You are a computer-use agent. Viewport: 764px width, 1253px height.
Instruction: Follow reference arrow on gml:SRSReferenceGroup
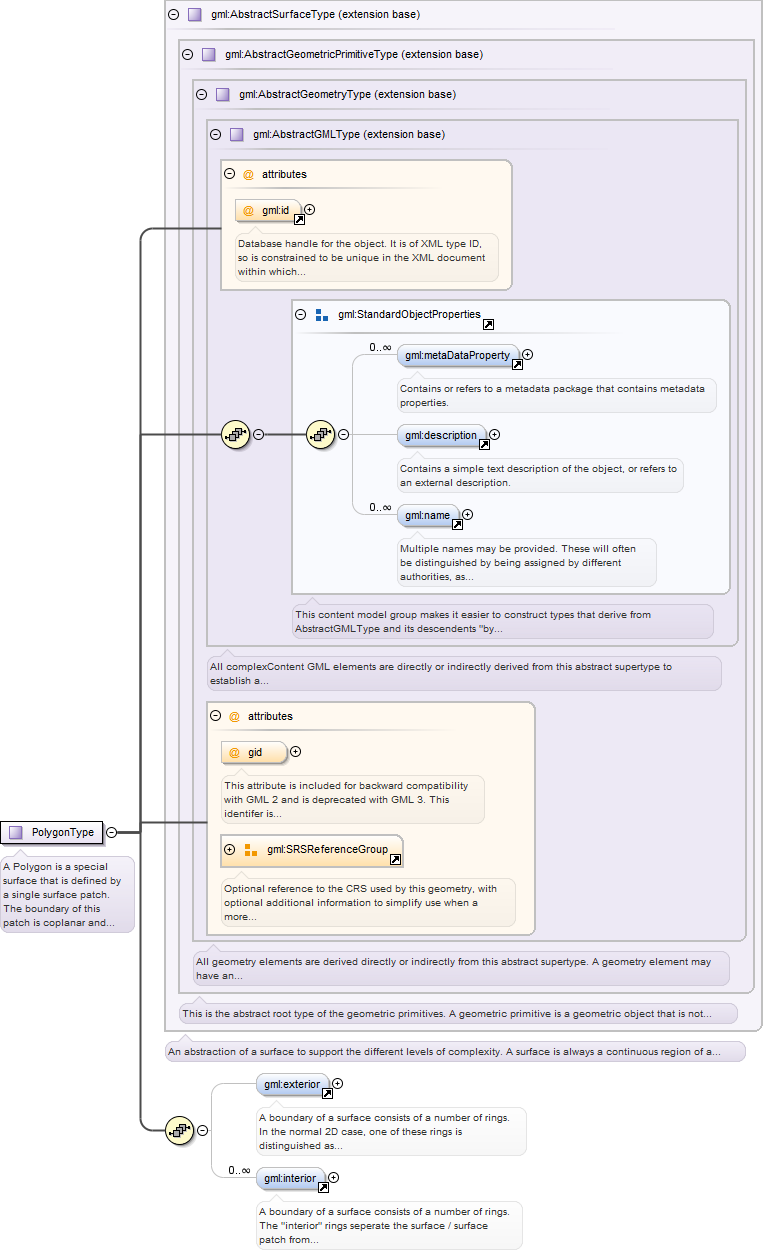tap(395, 860)
